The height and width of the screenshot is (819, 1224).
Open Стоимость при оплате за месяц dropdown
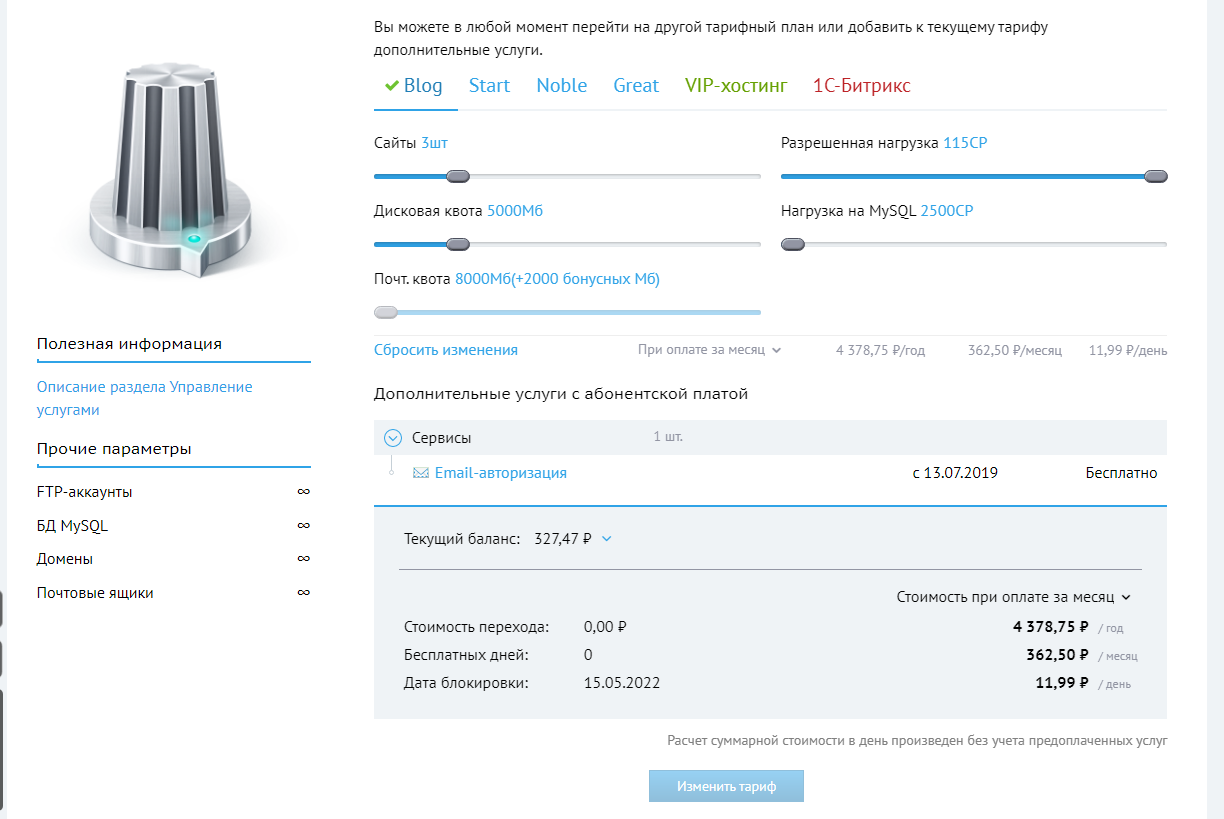[1013, 597]
